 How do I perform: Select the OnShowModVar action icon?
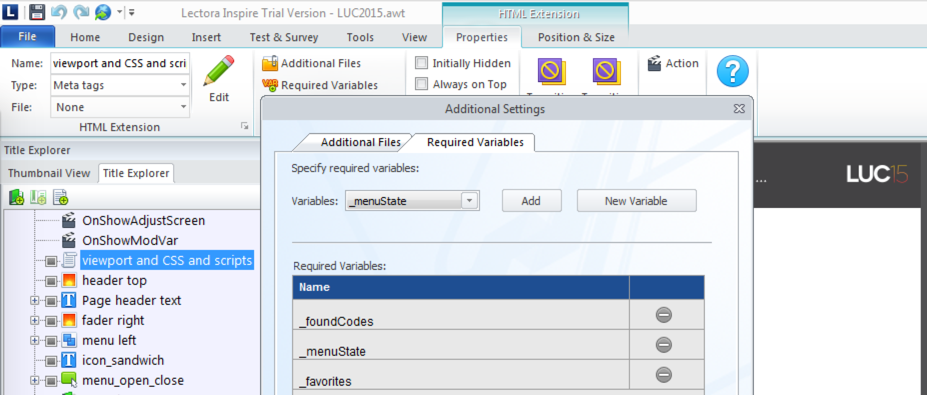[x=69, y=241]
